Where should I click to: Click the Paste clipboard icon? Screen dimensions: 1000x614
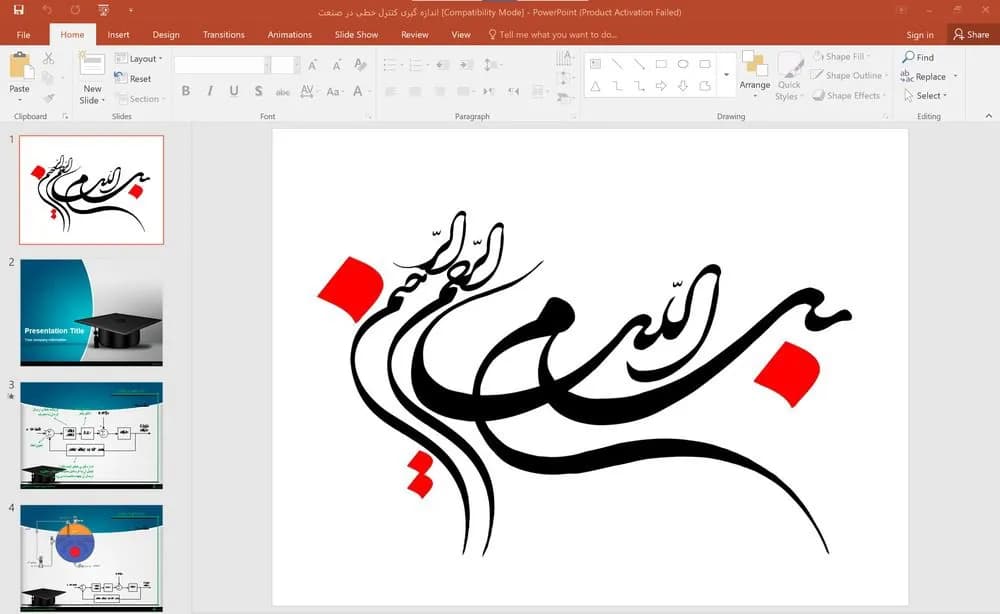pos(20,67)
